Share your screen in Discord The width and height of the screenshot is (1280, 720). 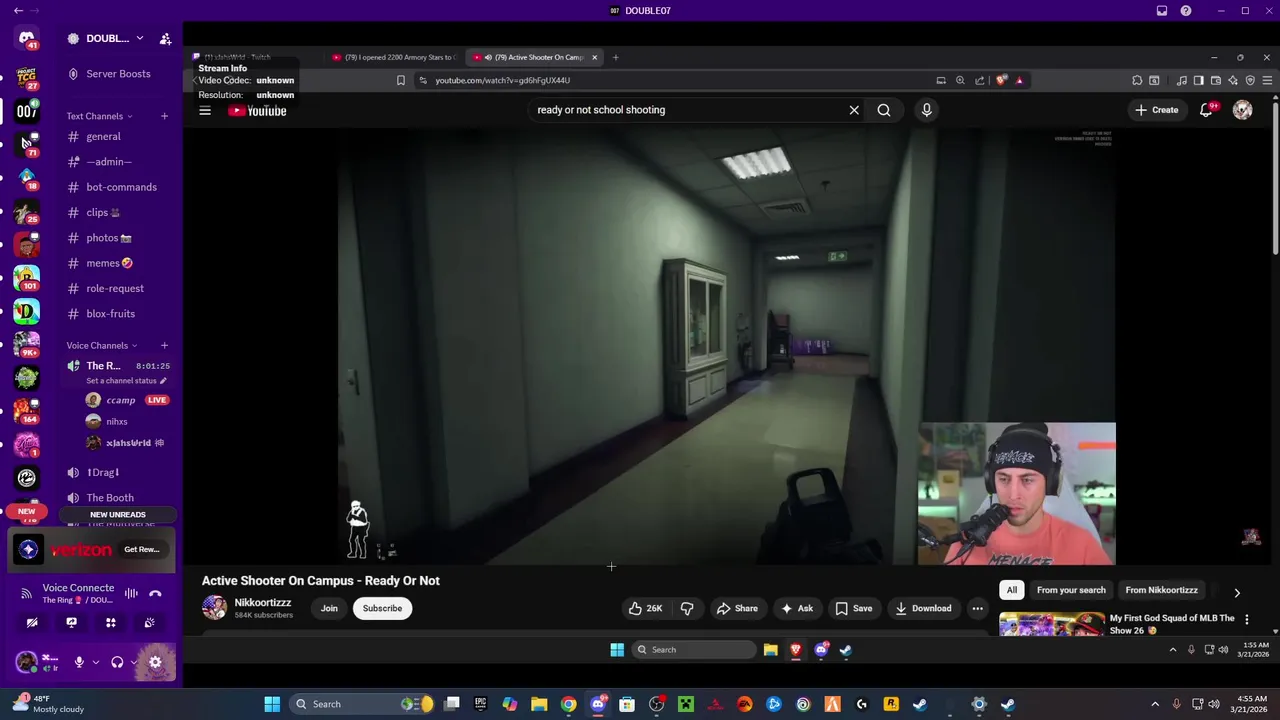pos(71,622)
